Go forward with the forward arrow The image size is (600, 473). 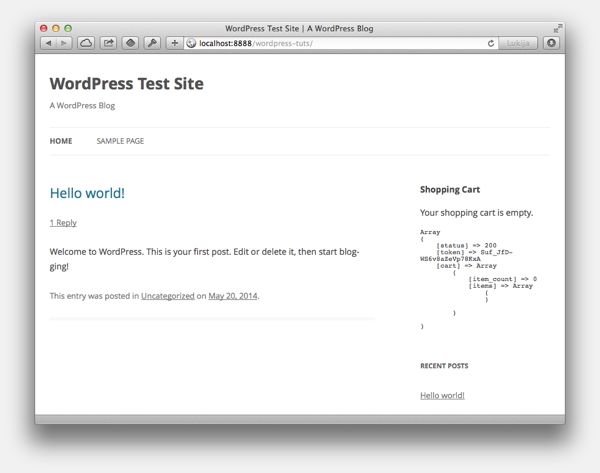64,43
